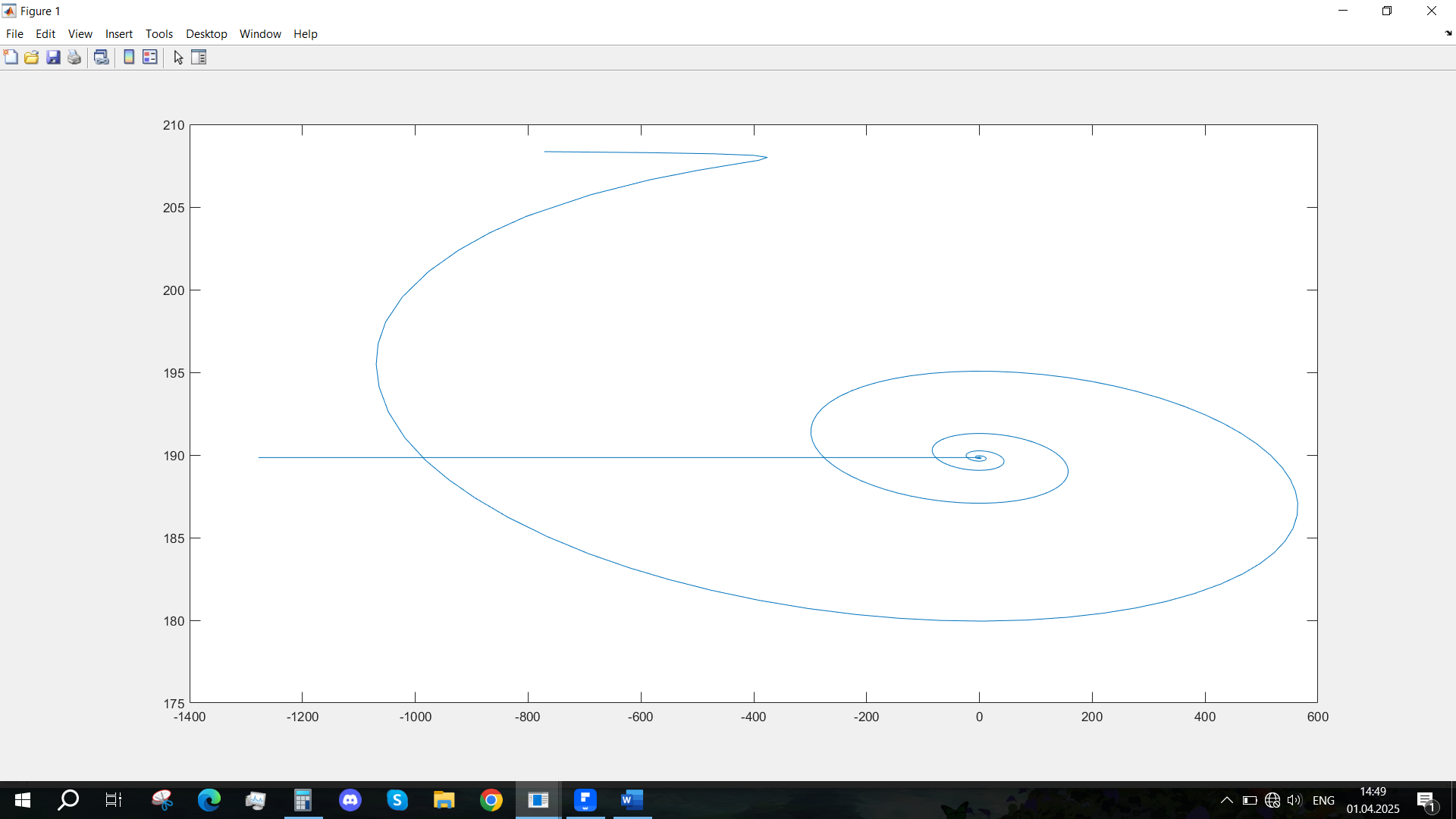Image resolution: width=1456 pixels, height=819 pixels.
Task: Open Google Chrome from the taskbar
Action: [x=491, y=800]
